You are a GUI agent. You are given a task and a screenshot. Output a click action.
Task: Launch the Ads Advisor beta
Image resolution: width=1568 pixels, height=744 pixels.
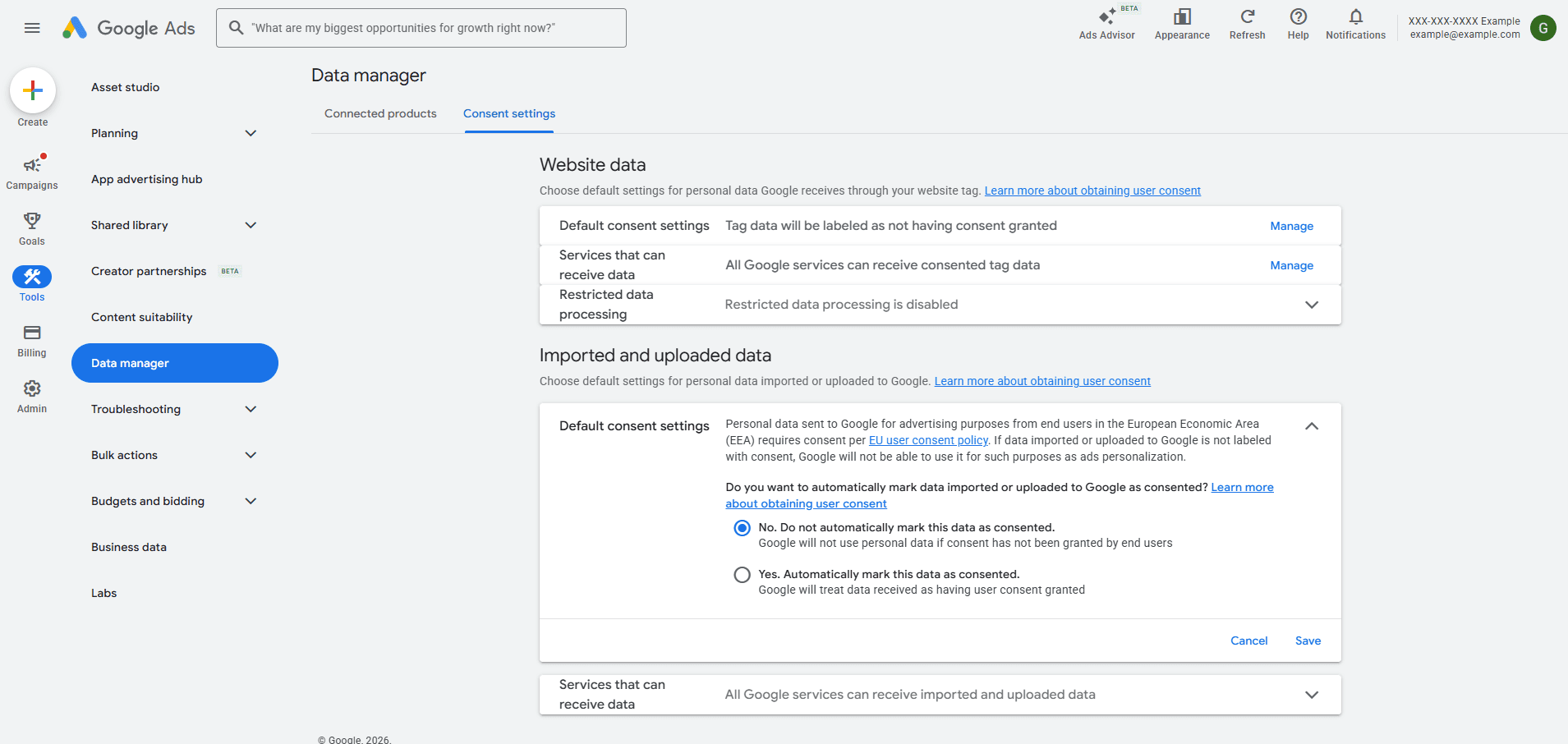click(x=1107, y=23)
